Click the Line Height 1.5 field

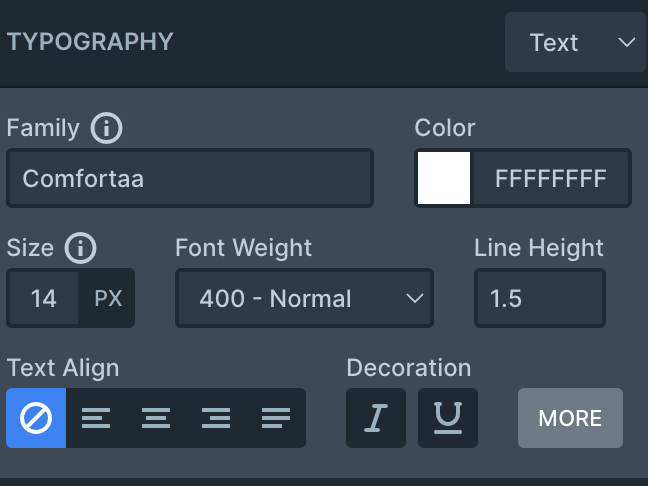(x=540, y=298)
